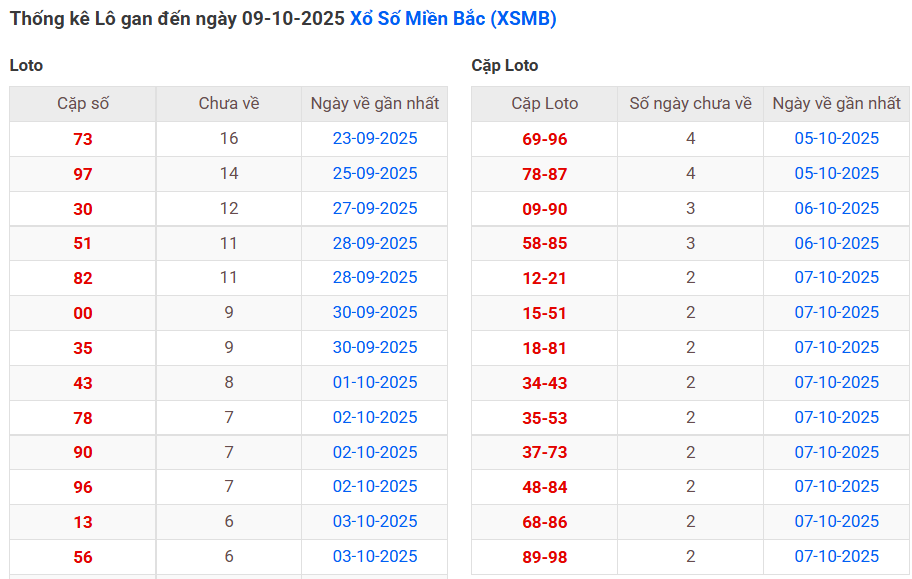
Task: Click the date 23-09-2025 link
Action: [x=375, y=139]
